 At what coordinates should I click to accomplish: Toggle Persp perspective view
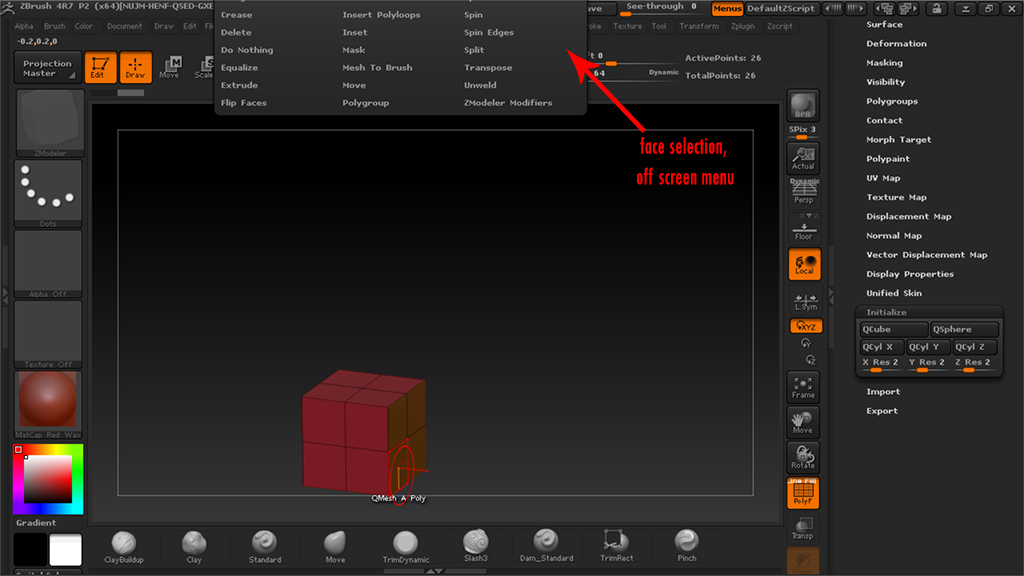point(803,192)
